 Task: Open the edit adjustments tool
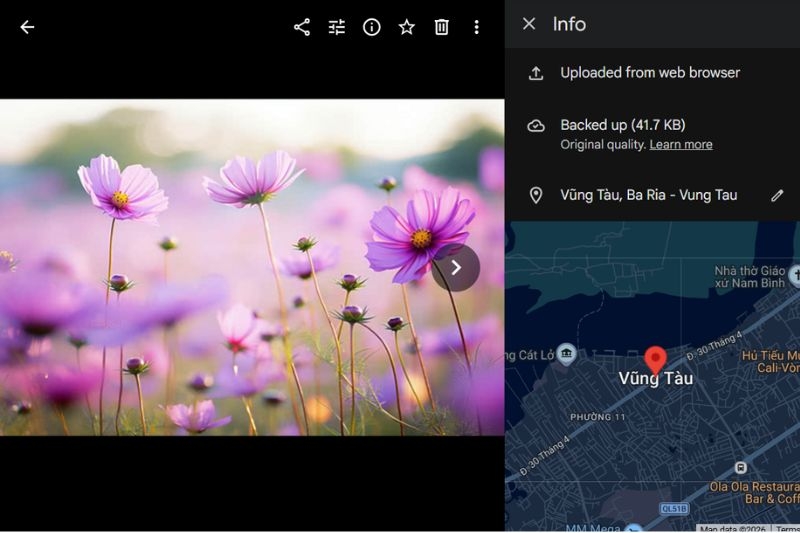tap(337, 27)
